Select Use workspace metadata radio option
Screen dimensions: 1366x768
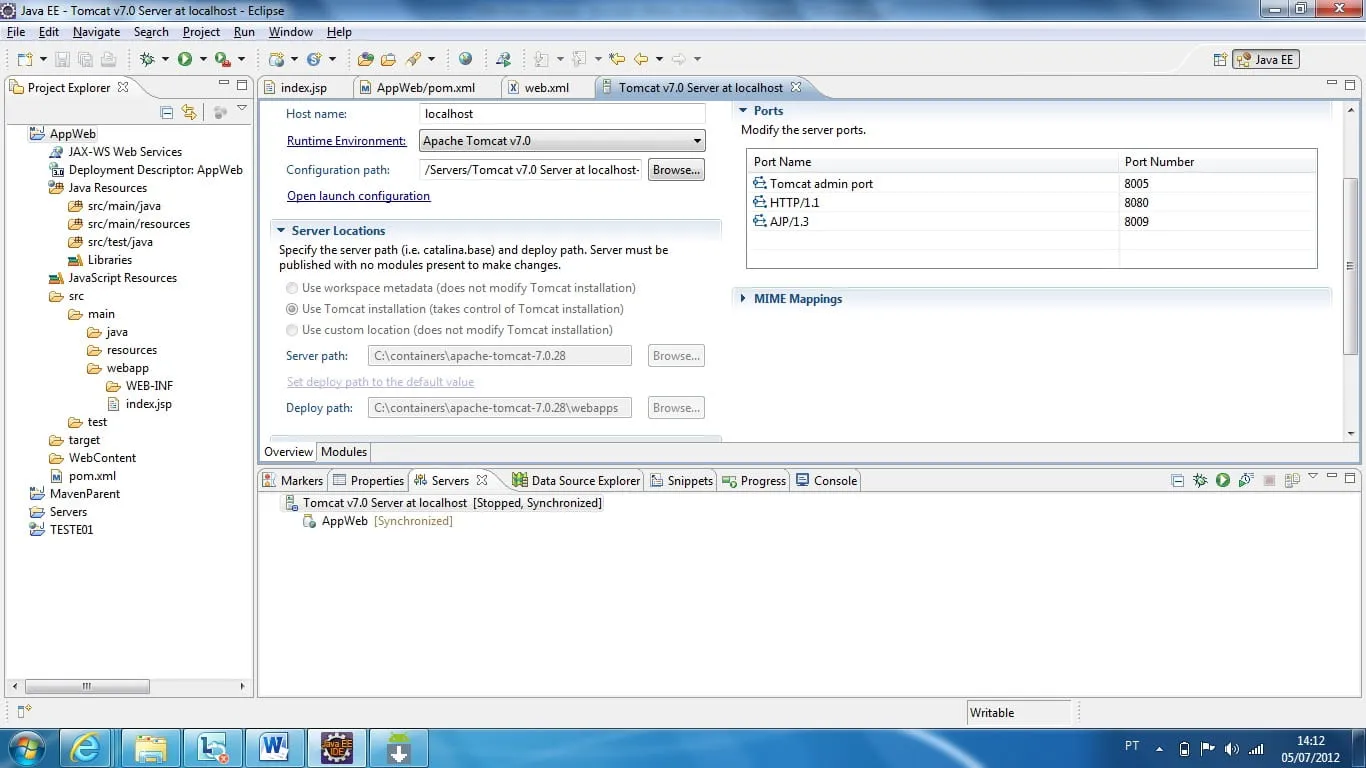292,288
